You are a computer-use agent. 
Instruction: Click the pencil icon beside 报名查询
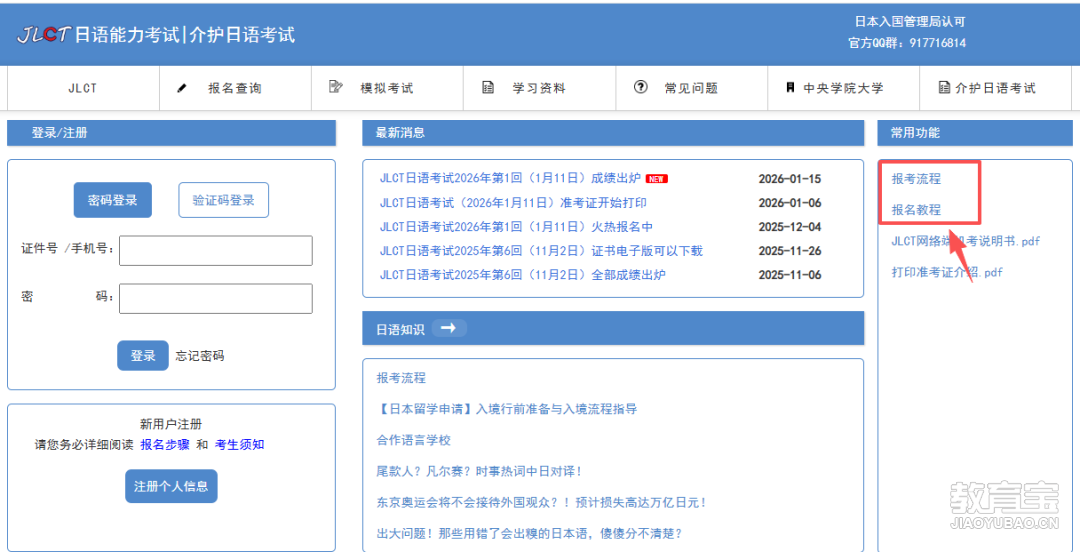(182, 88)
